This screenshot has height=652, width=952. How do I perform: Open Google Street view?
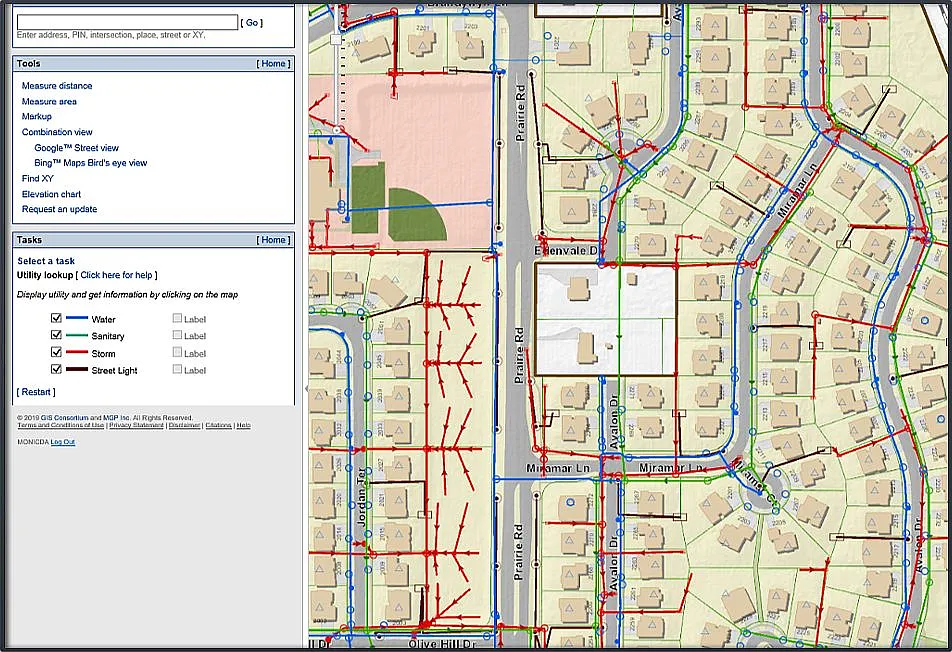point(76,148)
